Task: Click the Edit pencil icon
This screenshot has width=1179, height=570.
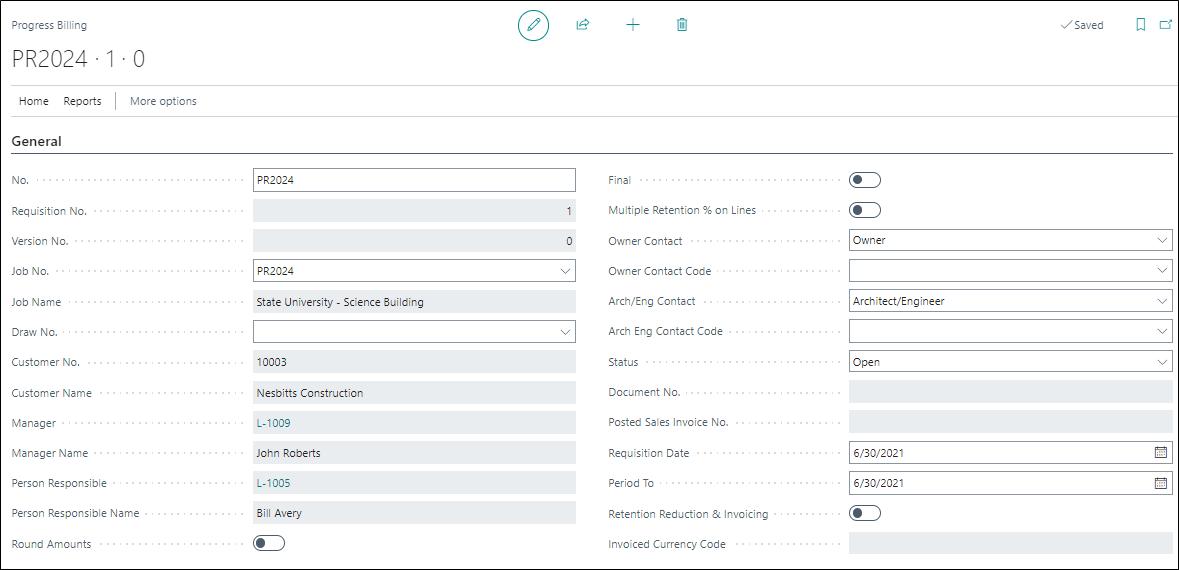Action: (x=533, y=25)
